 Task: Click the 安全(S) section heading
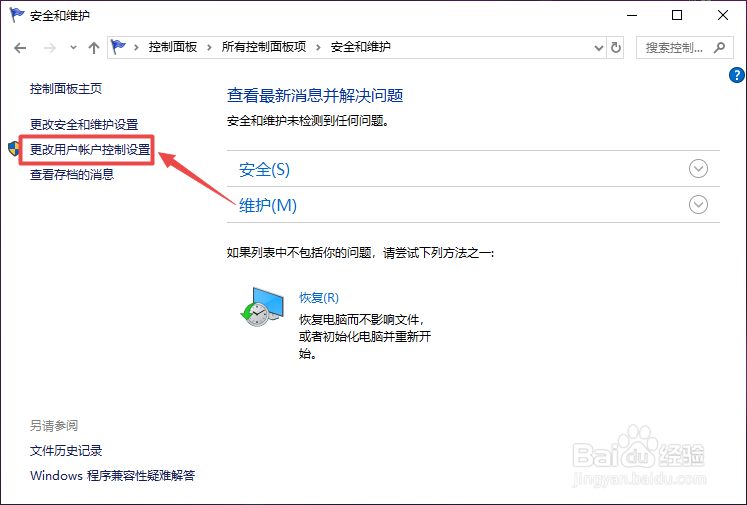[x=264, y=170]
